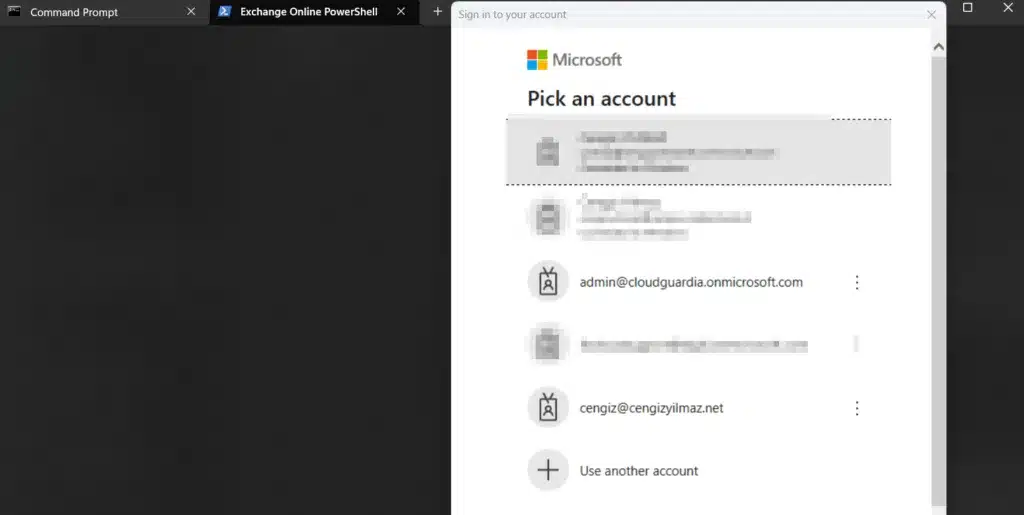
Task: Choose the admin@cloudguardia.onmicrosoft.com account
Action: tap(691, 282)
